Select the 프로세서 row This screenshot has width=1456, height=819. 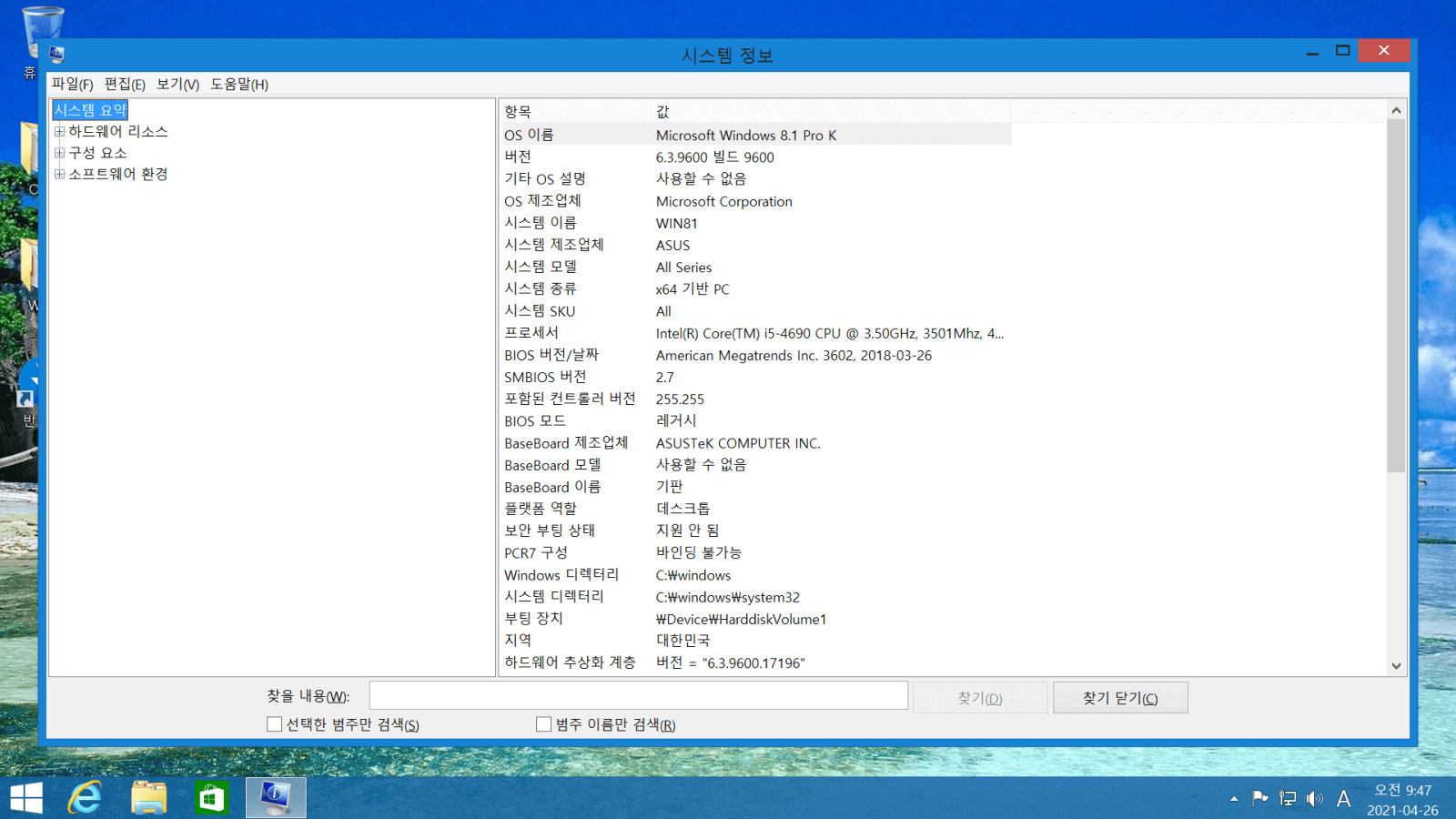755,333
